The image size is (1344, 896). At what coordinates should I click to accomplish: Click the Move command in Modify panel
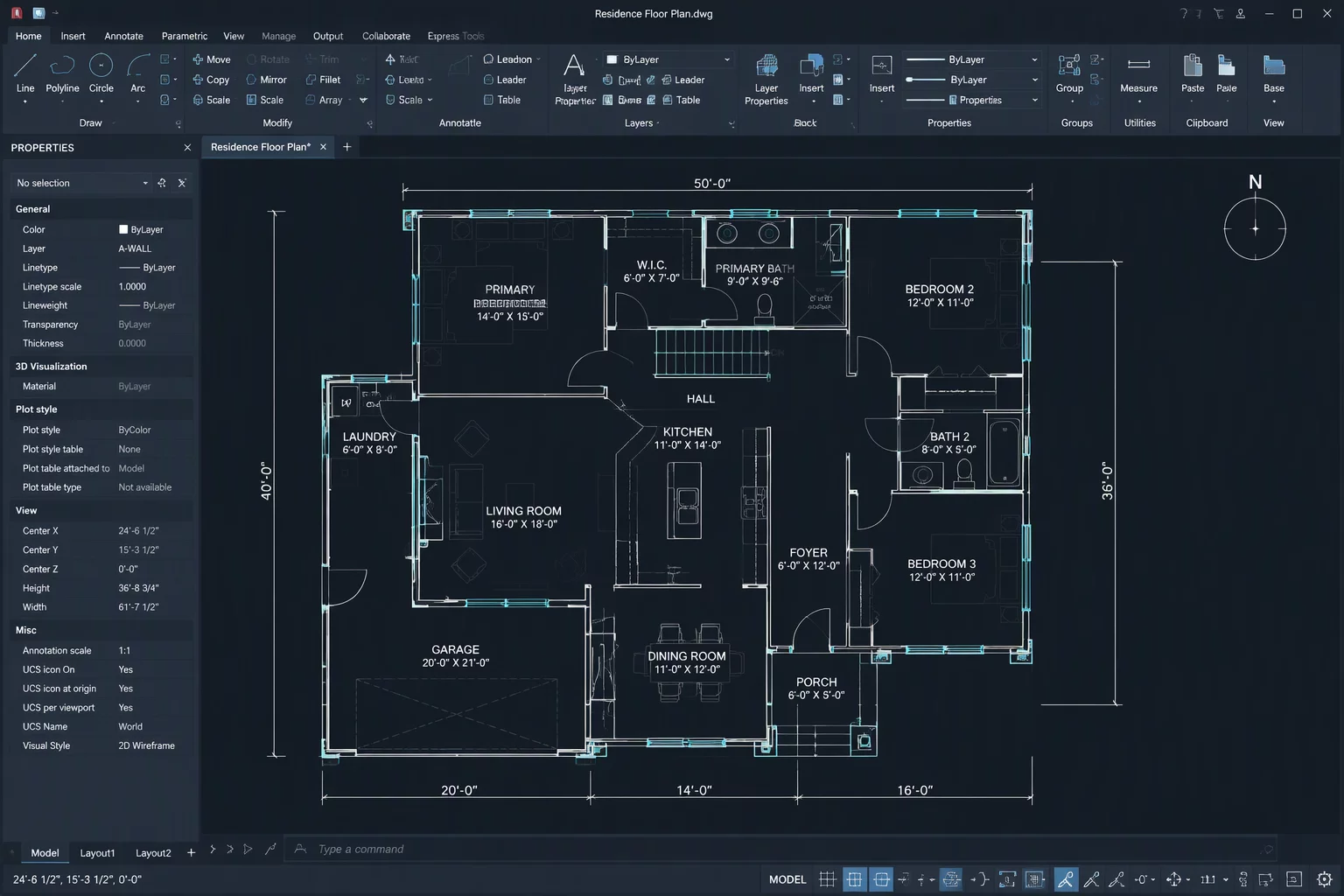tap(211, 59)
